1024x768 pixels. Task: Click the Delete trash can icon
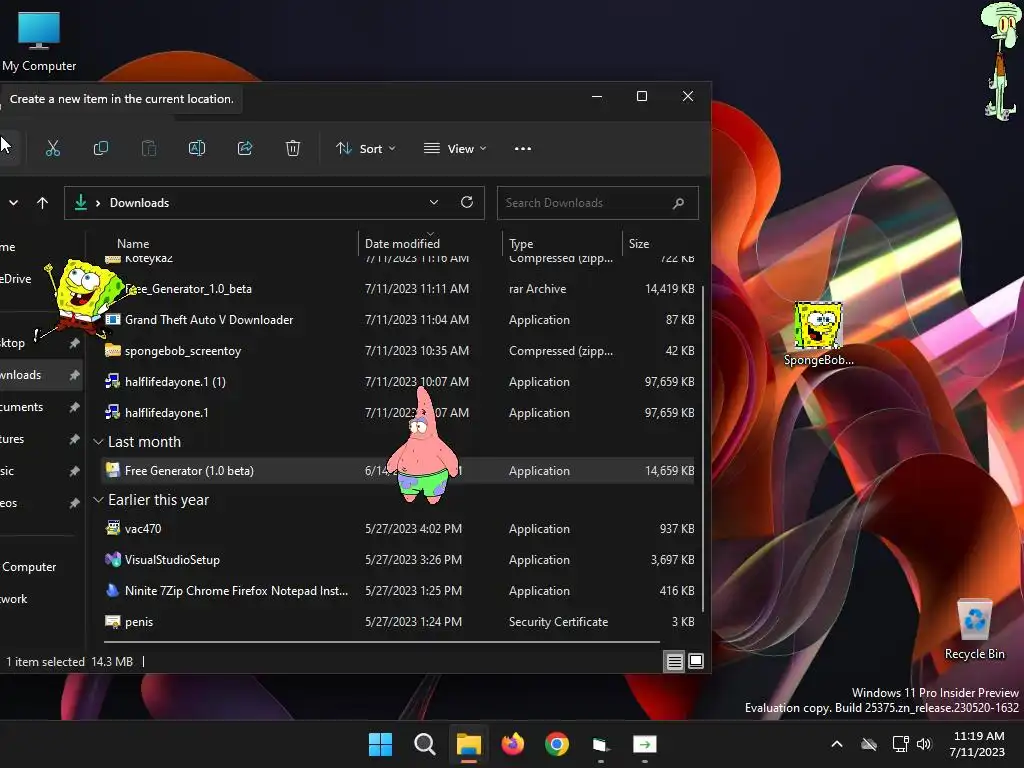[x=293, y=149]
